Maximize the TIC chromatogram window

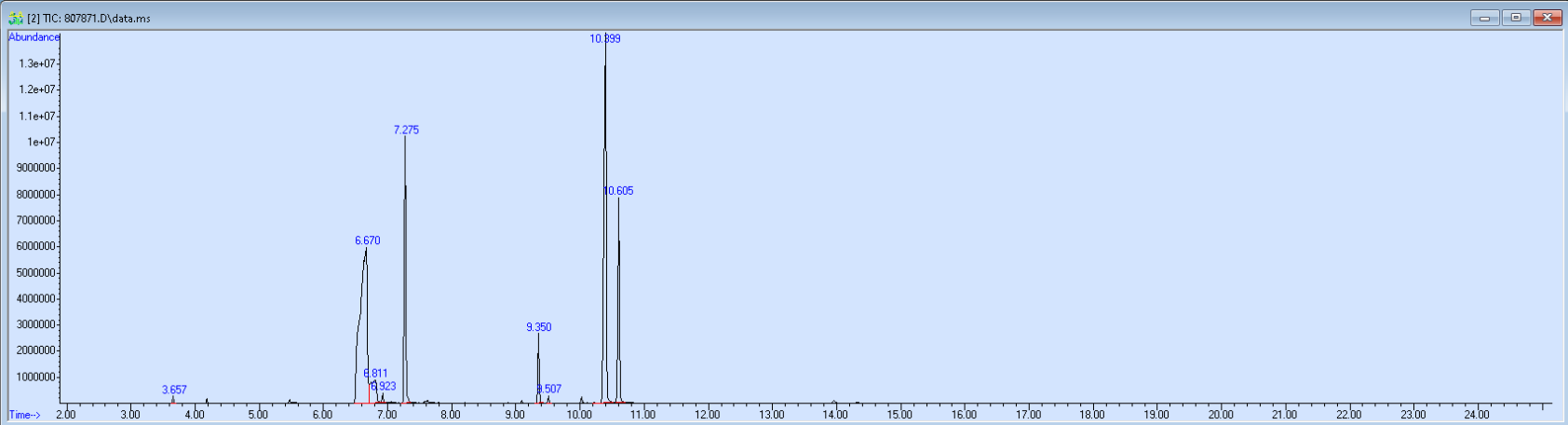pos(1516,18)
